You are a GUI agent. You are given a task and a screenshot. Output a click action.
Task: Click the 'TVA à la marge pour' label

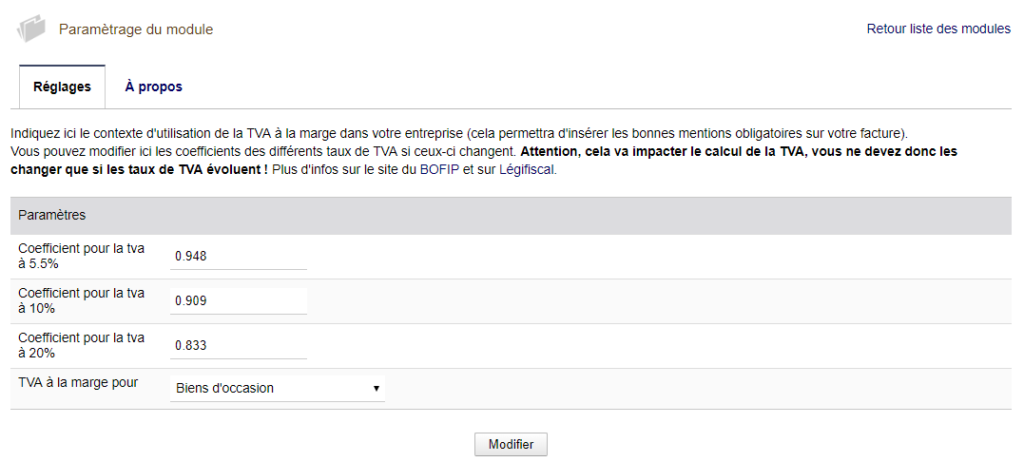click(x=78, y=383)
